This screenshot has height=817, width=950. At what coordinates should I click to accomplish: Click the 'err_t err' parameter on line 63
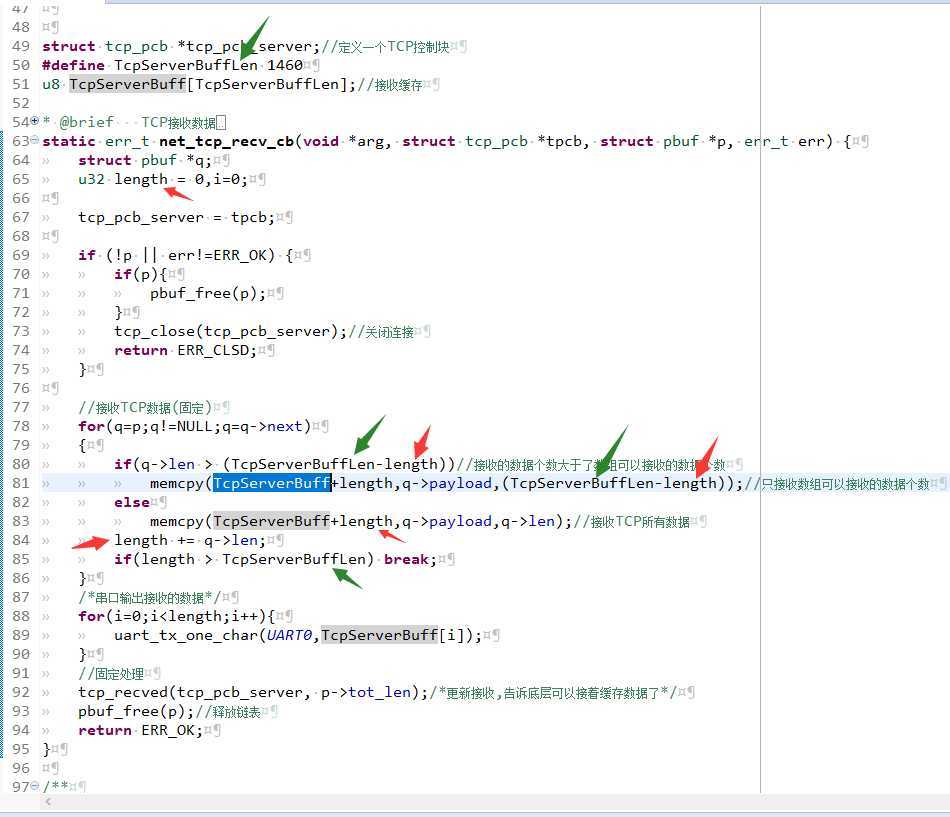[x=788, y=141]
